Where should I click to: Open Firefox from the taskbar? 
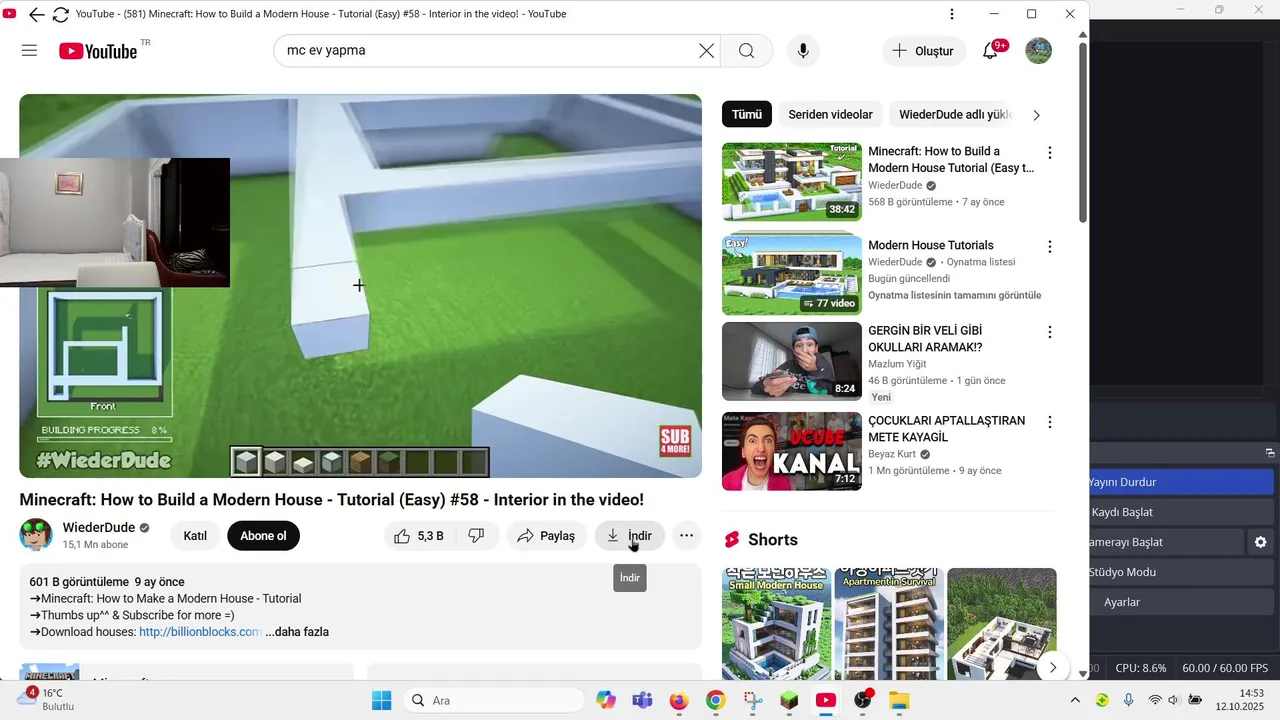[x=679, y=700]
